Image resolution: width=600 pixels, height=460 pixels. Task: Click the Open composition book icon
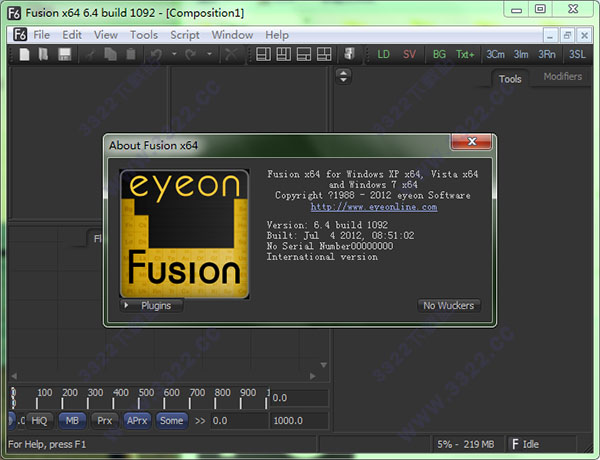pos(43,54)
